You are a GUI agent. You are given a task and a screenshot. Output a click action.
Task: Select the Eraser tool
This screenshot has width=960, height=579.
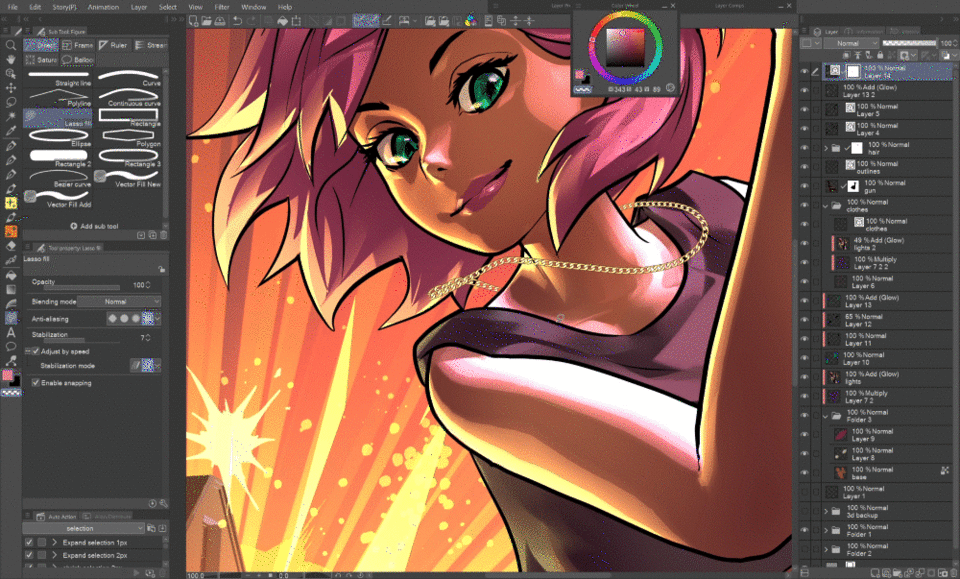[x=10, y=245]
